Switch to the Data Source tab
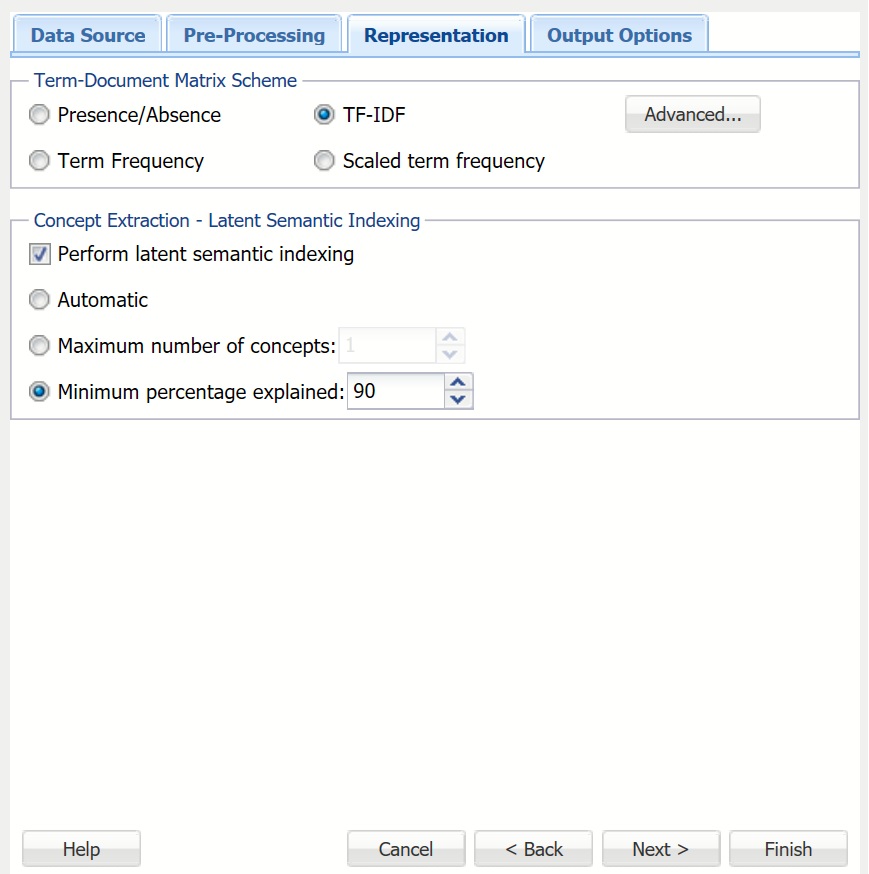This screenshot has height=874, width=869. [87, 35]
